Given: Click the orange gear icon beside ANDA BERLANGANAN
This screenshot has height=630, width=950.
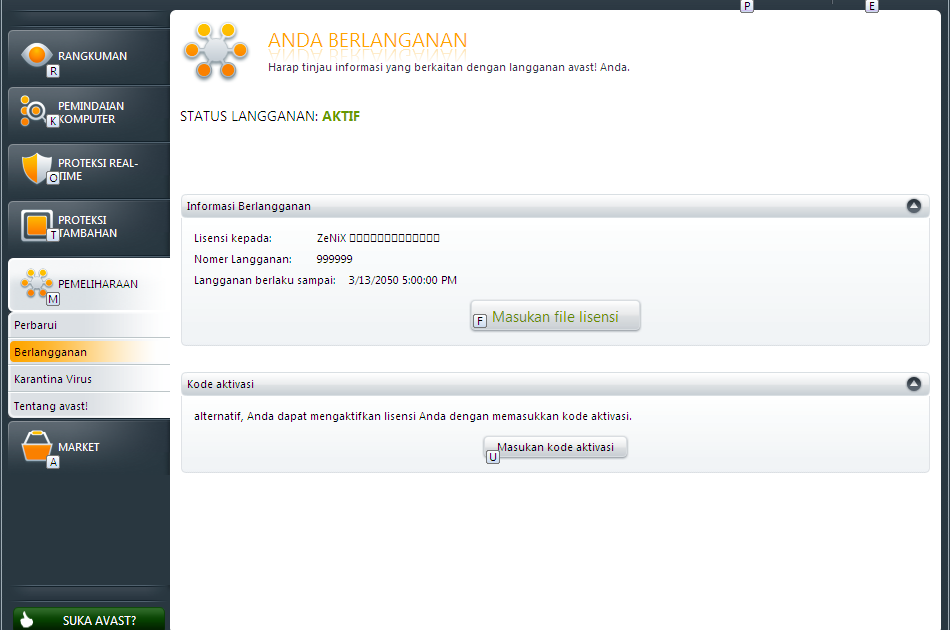Looking at the screenshot, I should click(215, 51).
